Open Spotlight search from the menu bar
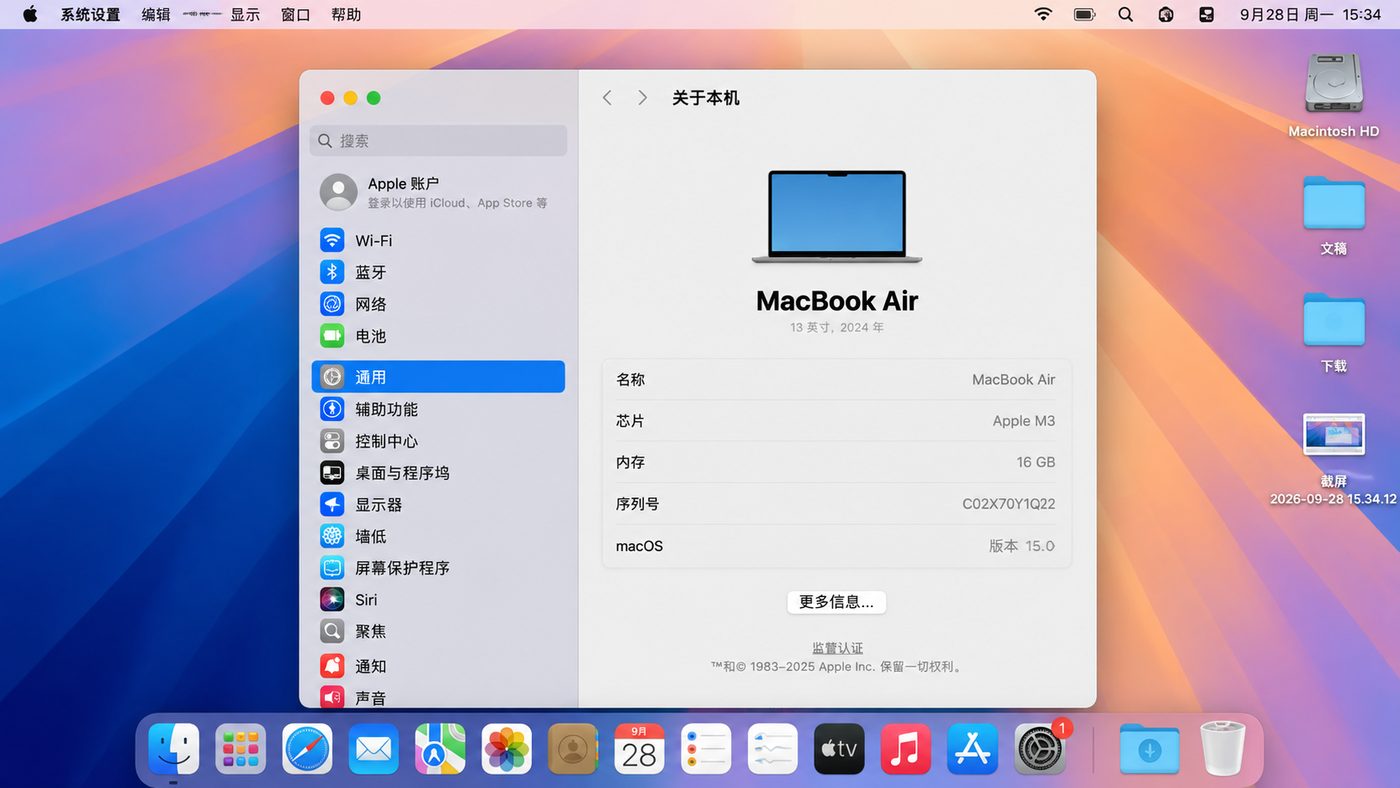1400x788 pixels. click(x=1126, y=14)
